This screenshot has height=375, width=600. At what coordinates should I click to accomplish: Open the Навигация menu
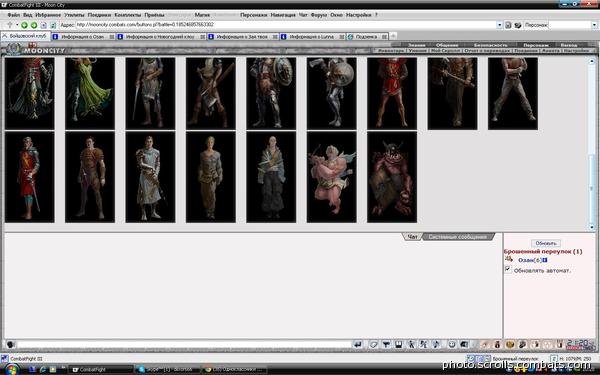click(x=283, y=15)
